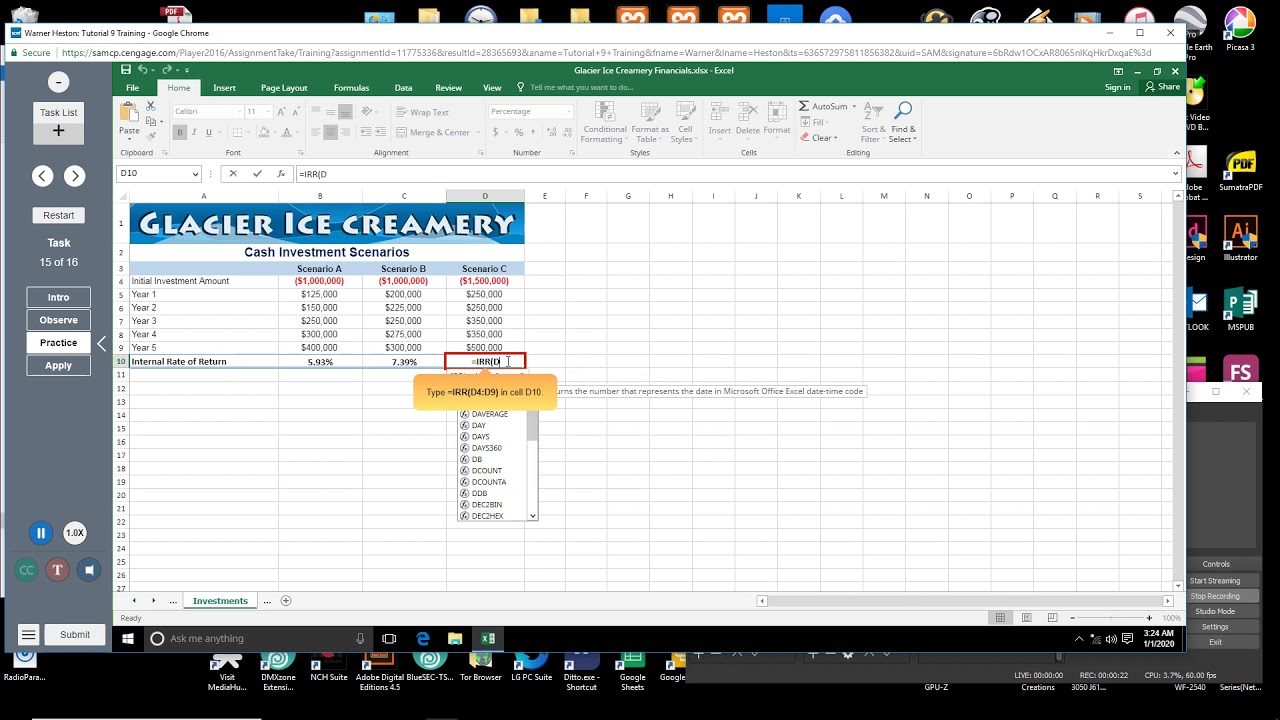This screenshot has height=720, width=1280.
Task: Open the File menu tab
Action: (132, 88)
